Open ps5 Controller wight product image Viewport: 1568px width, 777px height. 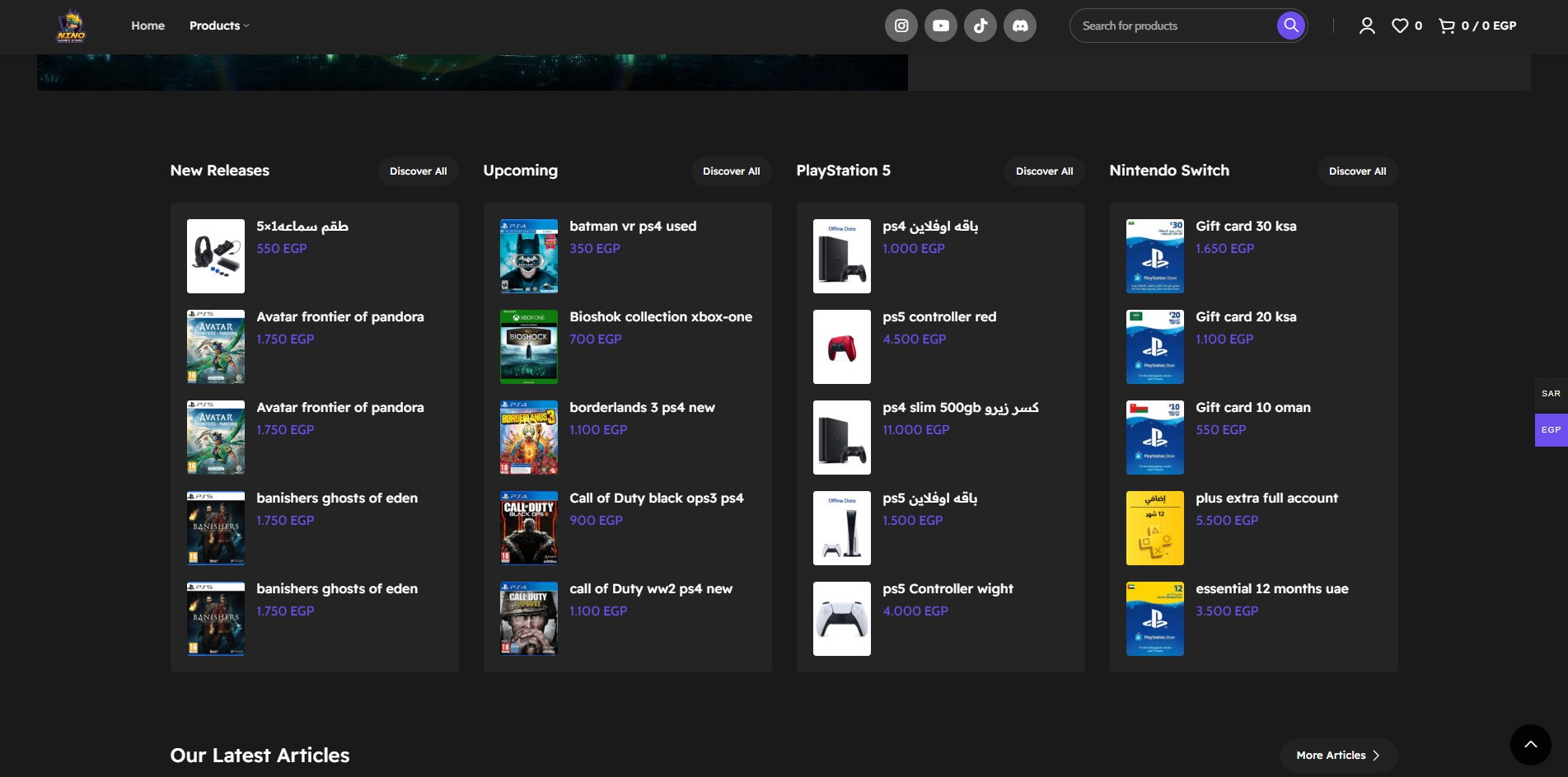842,619
